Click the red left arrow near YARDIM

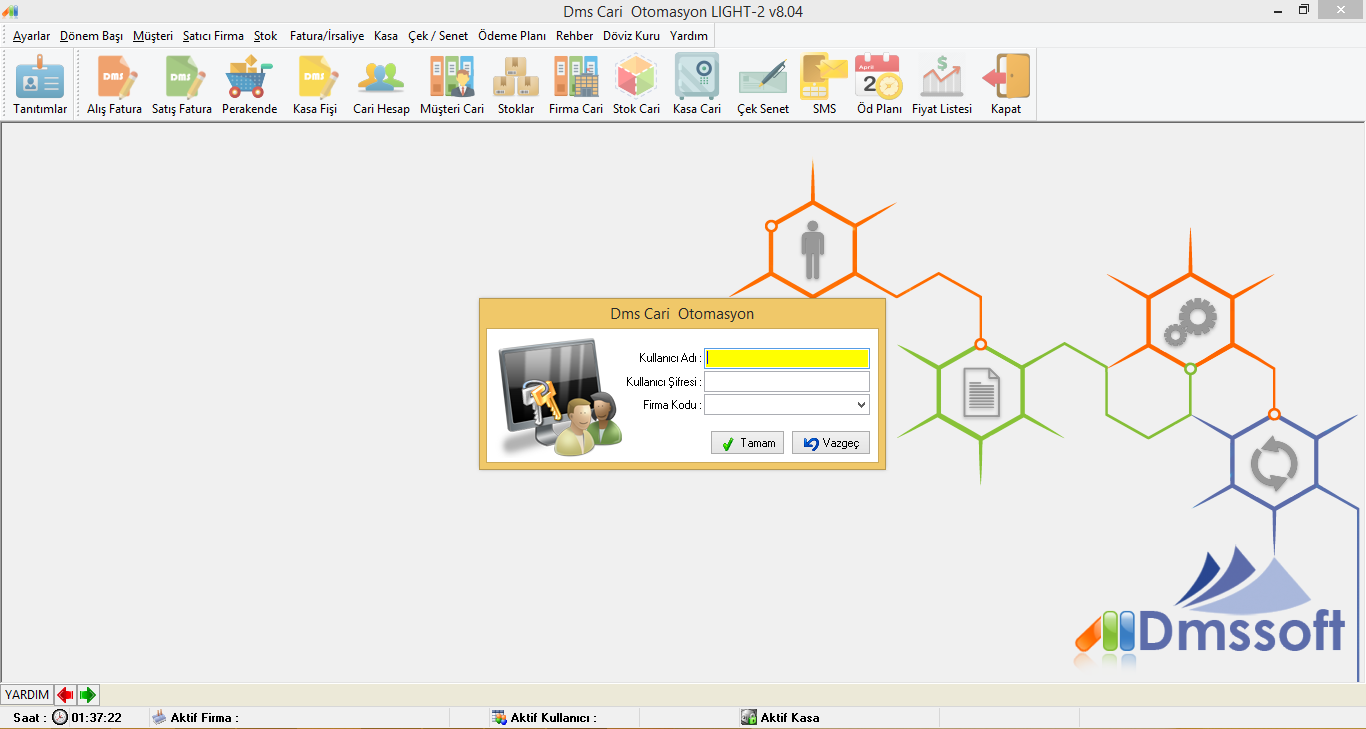pyautogui.click(x=65, y=695)
